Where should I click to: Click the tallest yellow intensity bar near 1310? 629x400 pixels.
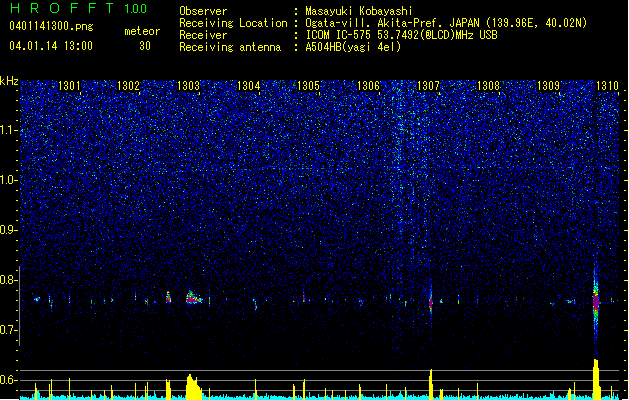596,379
